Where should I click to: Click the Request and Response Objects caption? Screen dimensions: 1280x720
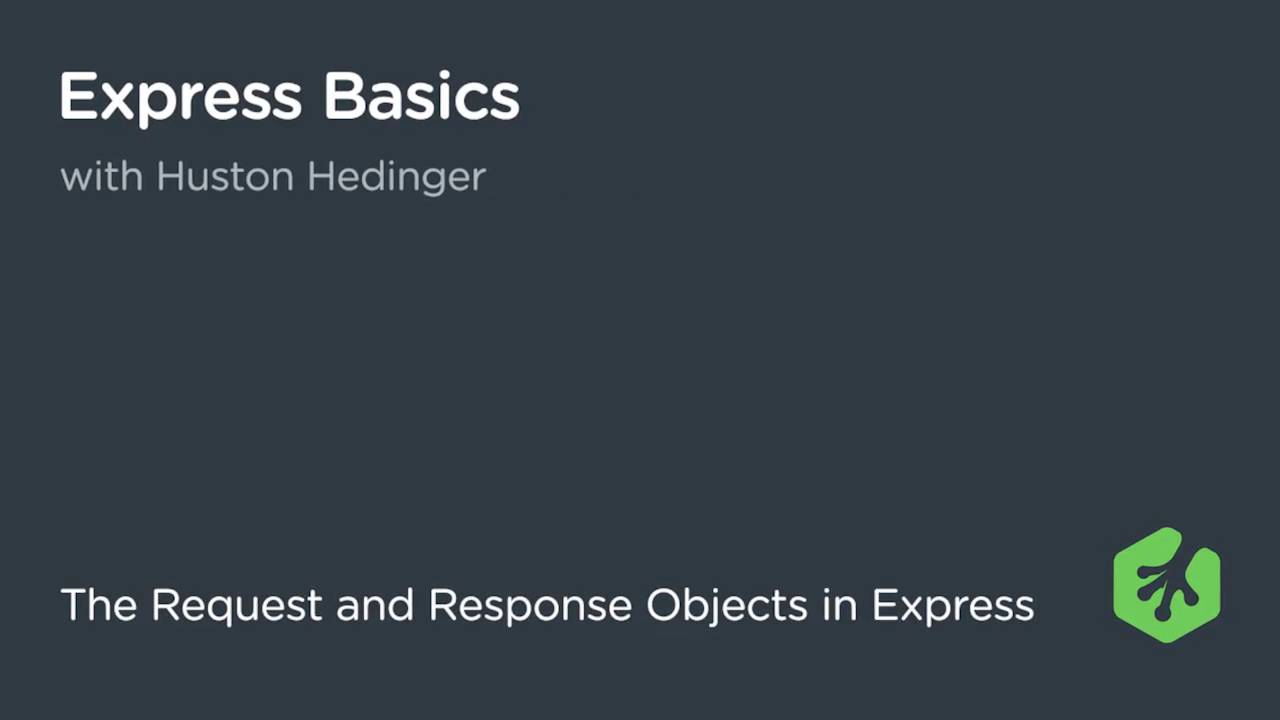coord(547,606)
